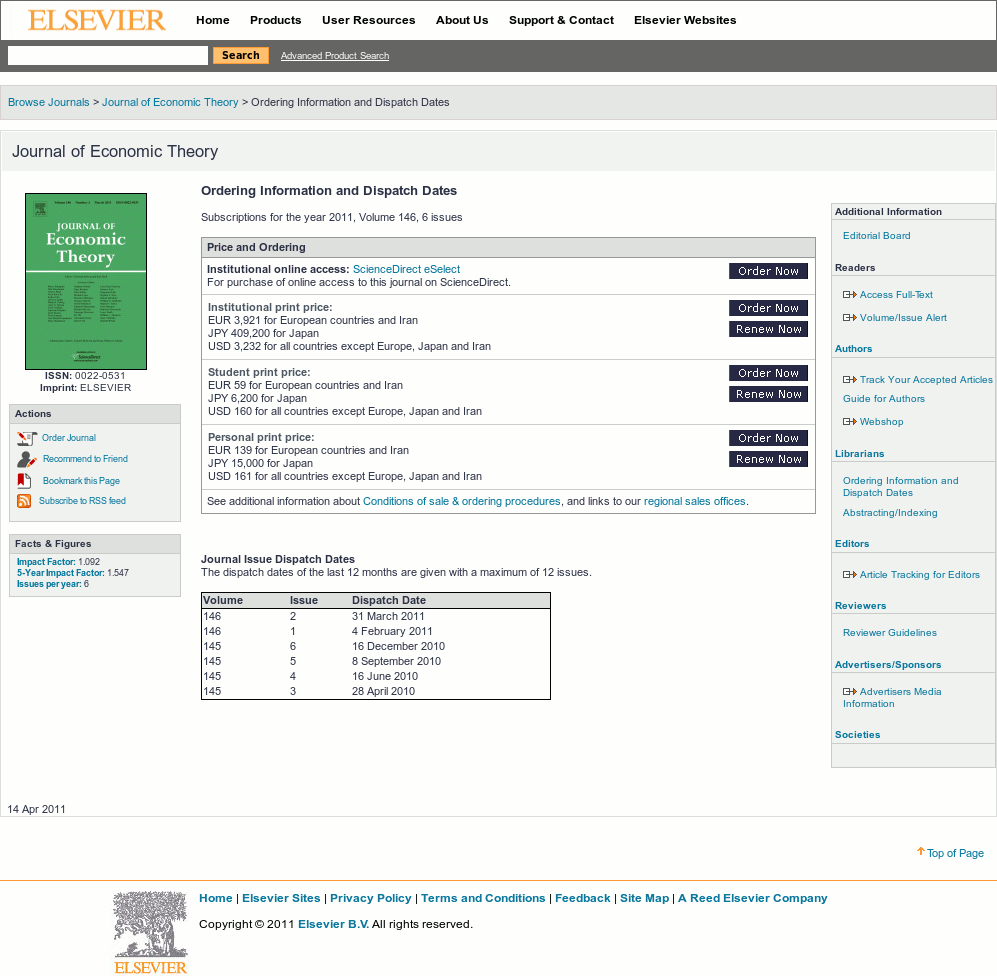Open the Feedback footer link
This screenshot has height=976, width=997.
click(x=582, y=898)
